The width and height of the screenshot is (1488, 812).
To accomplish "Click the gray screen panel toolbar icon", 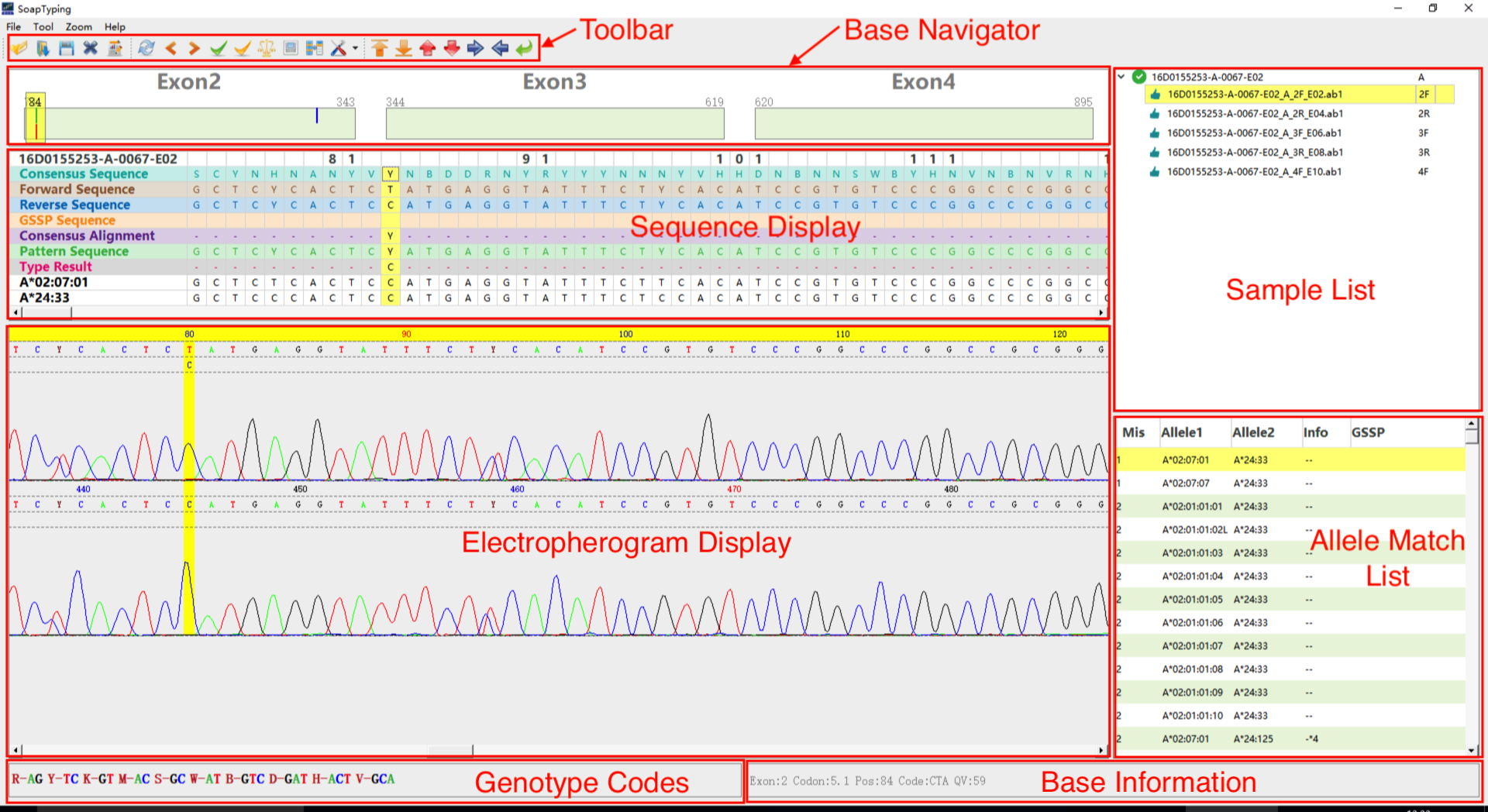I will pos(291,48).
